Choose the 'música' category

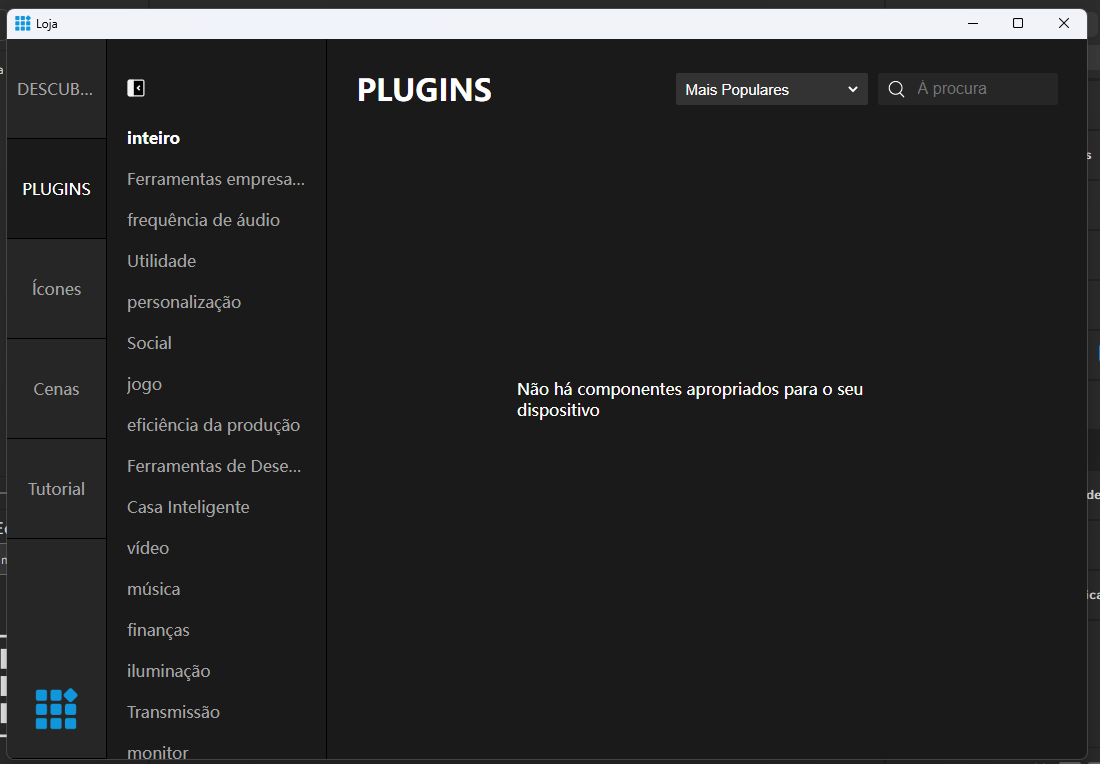click(x=153, y=588)
